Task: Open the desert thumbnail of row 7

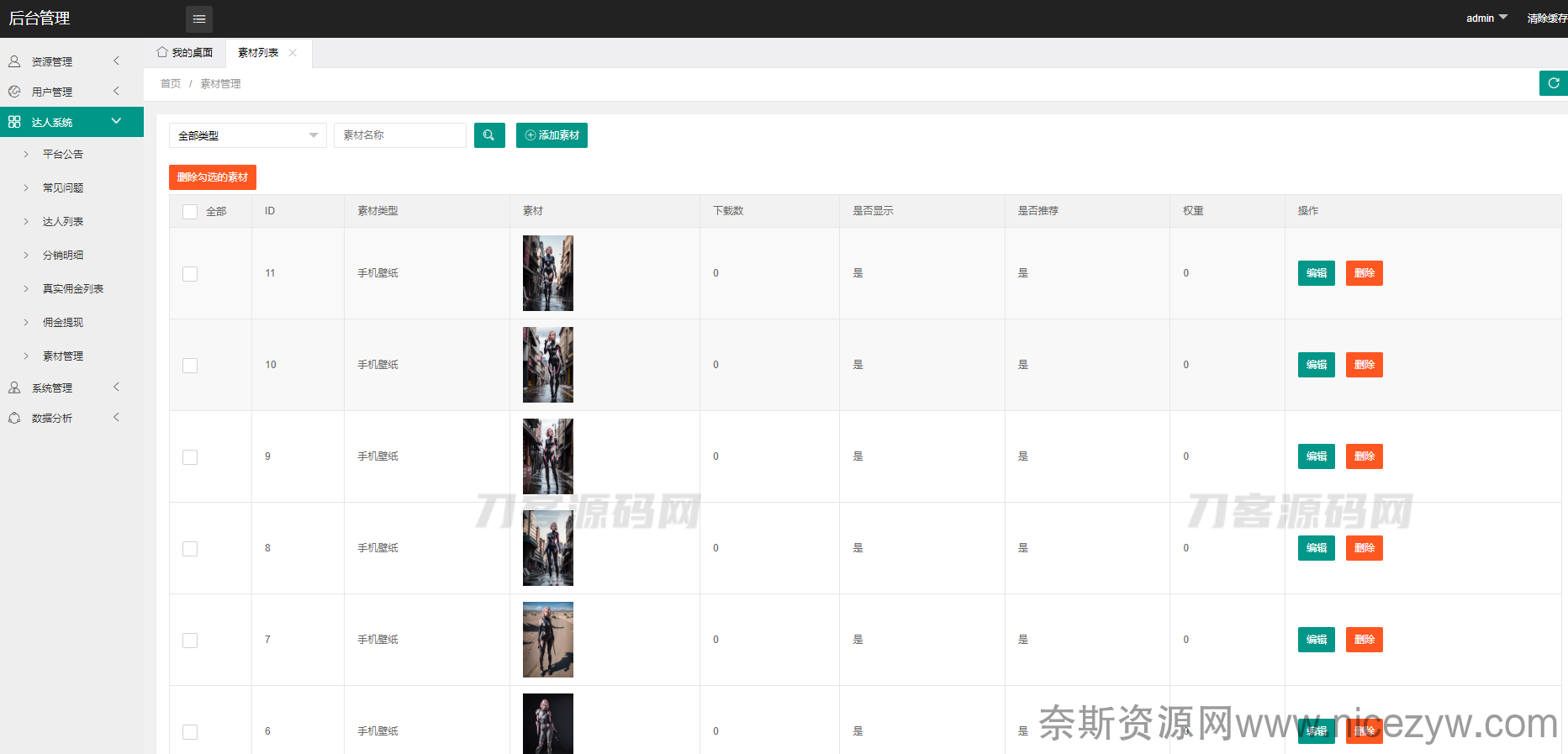Action: (548, 640)
